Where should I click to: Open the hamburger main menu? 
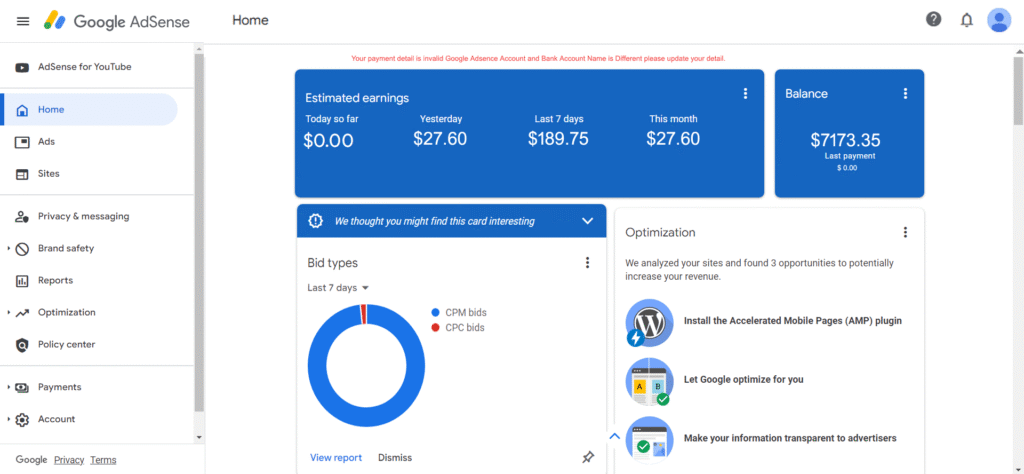[x=23, y=21]
